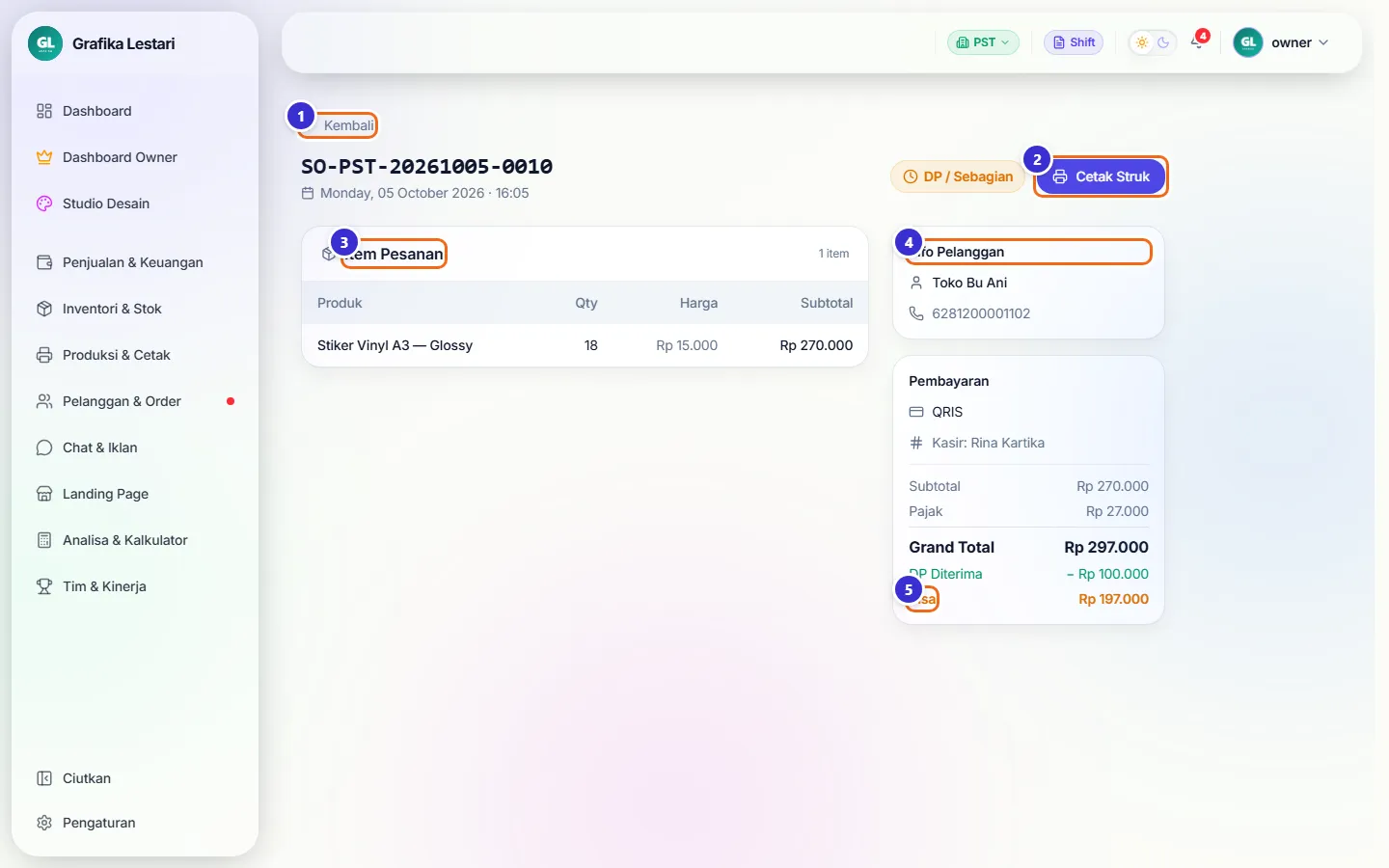
Task: Click the order number SO-PST-20261005-0010
Action: tap(426, 166)
